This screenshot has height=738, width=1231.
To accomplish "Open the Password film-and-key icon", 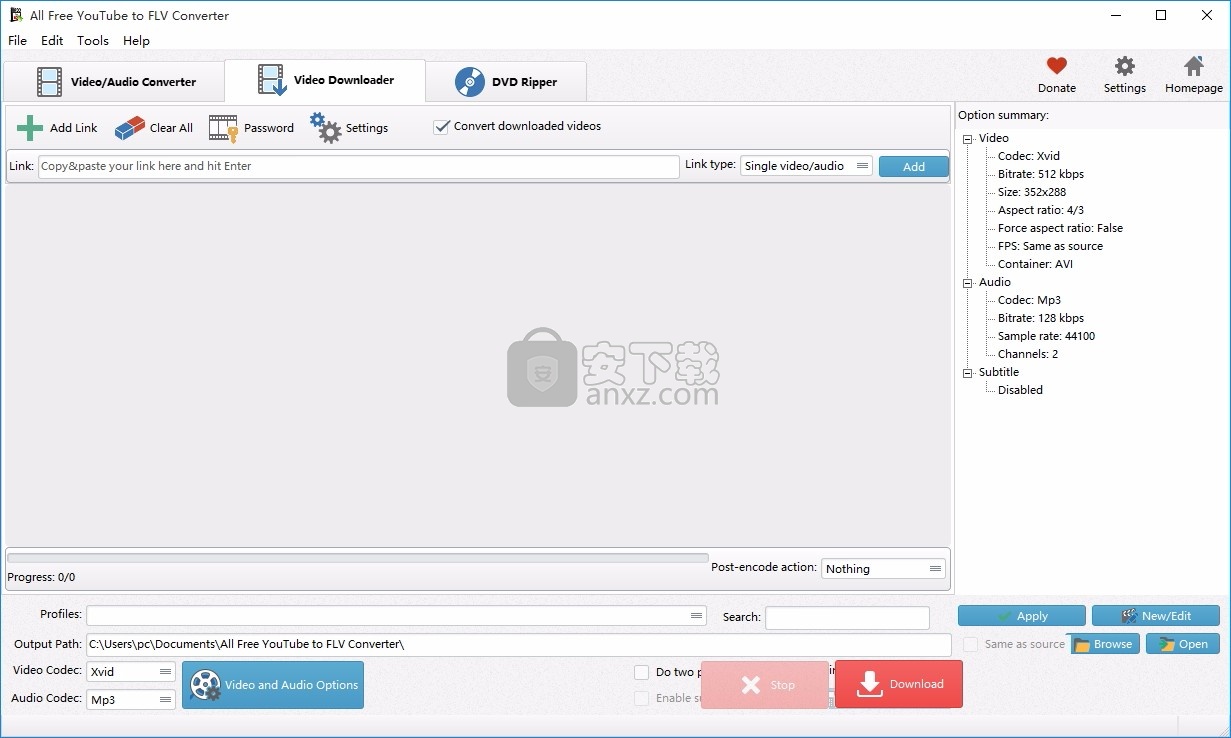I will tap(223, 128).
